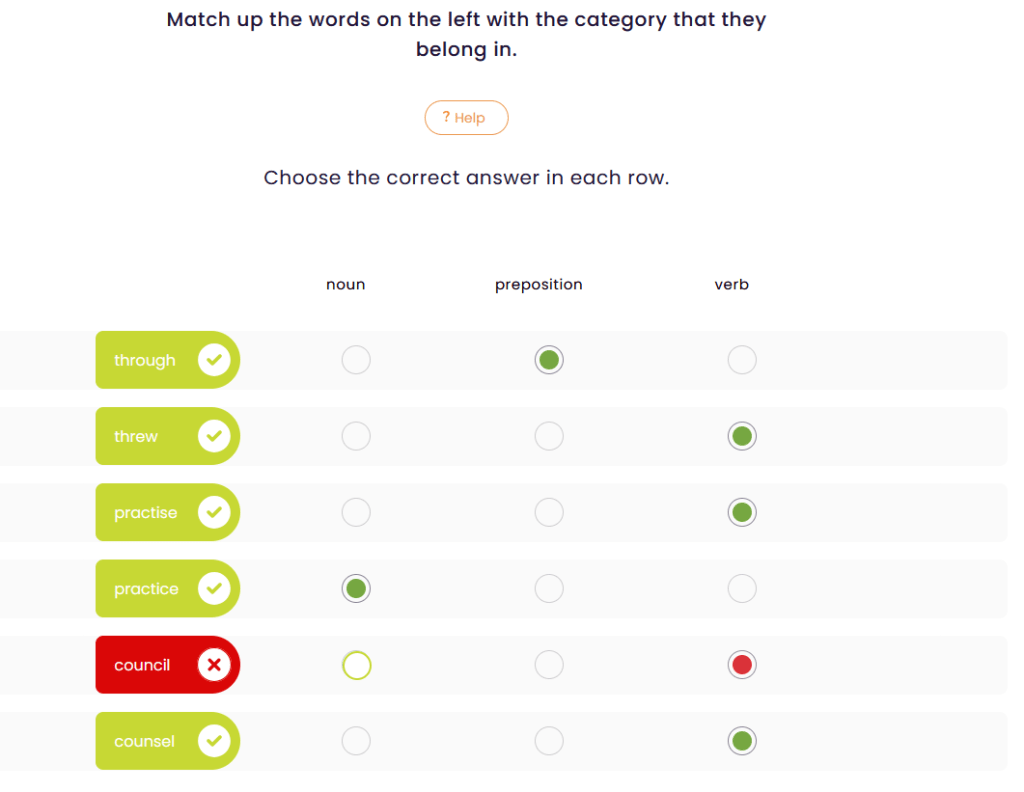Click the checkmark icon beside 'practise'
This screenshot has height=792, width=1024.
(x=214, y=513)
